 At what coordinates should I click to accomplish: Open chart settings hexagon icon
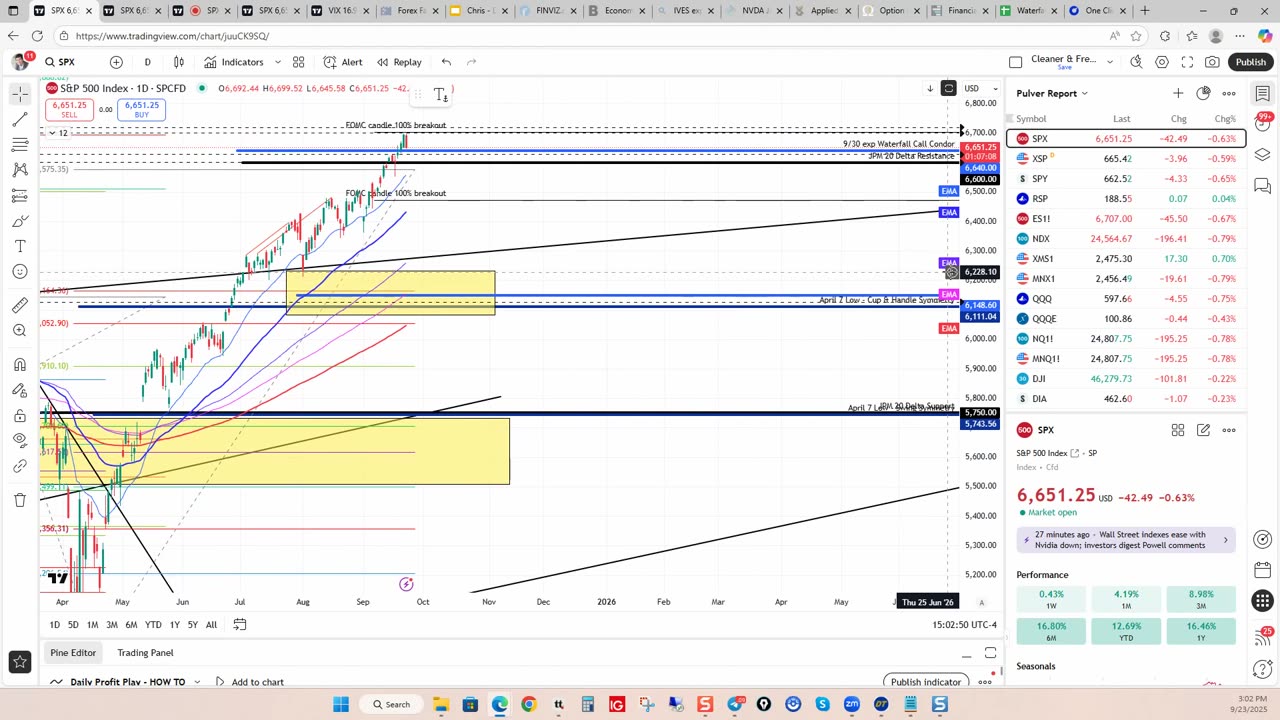coord(1162,62)
